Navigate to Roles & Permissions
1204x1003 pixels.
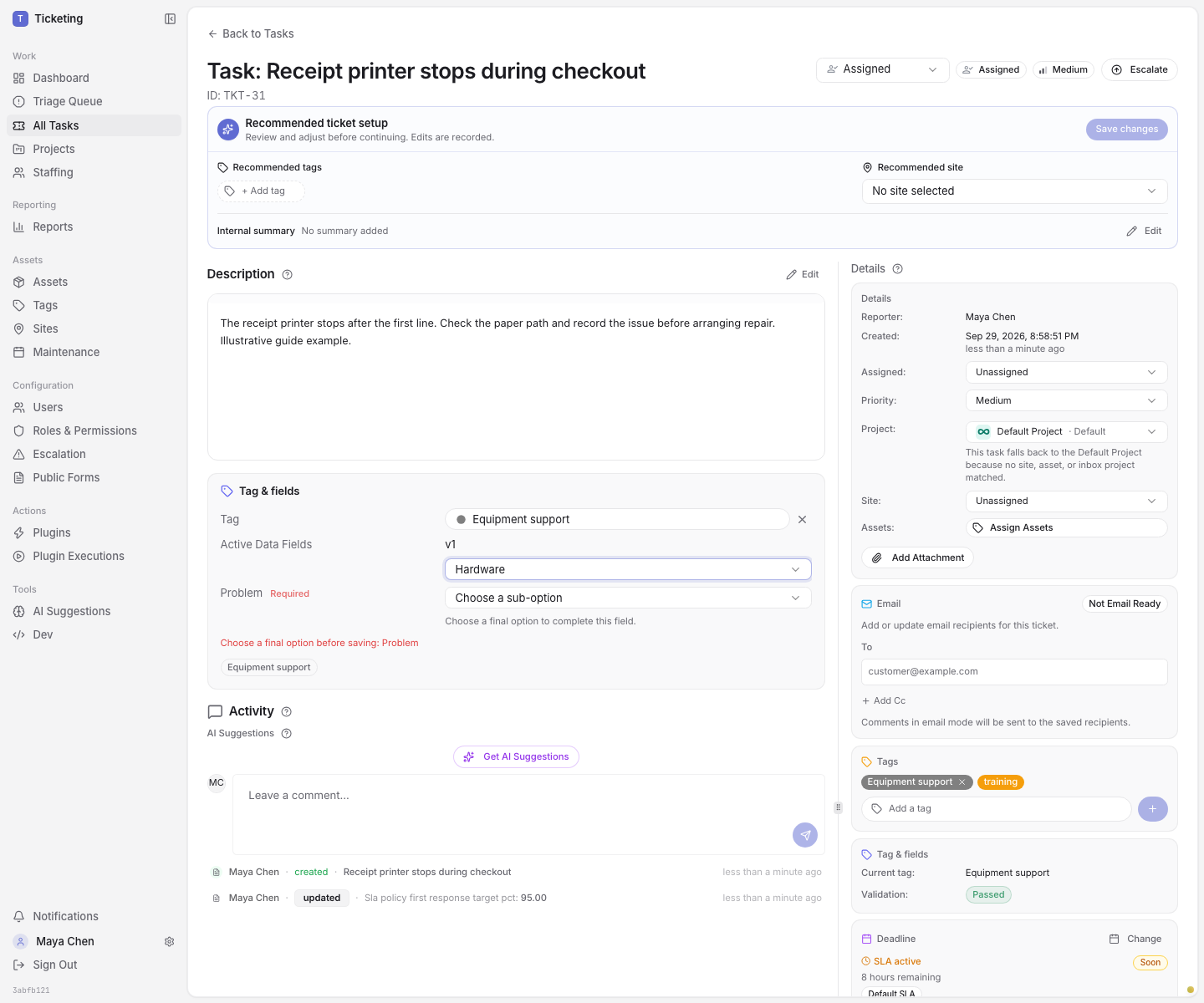pos(94,430)
